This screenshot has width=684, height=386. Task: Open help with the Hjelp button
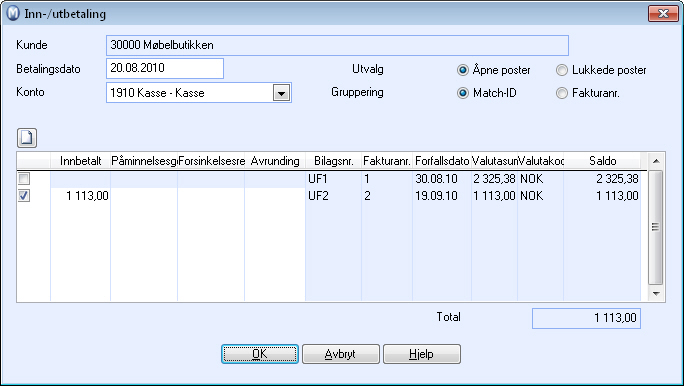click(x=422, y=354)
